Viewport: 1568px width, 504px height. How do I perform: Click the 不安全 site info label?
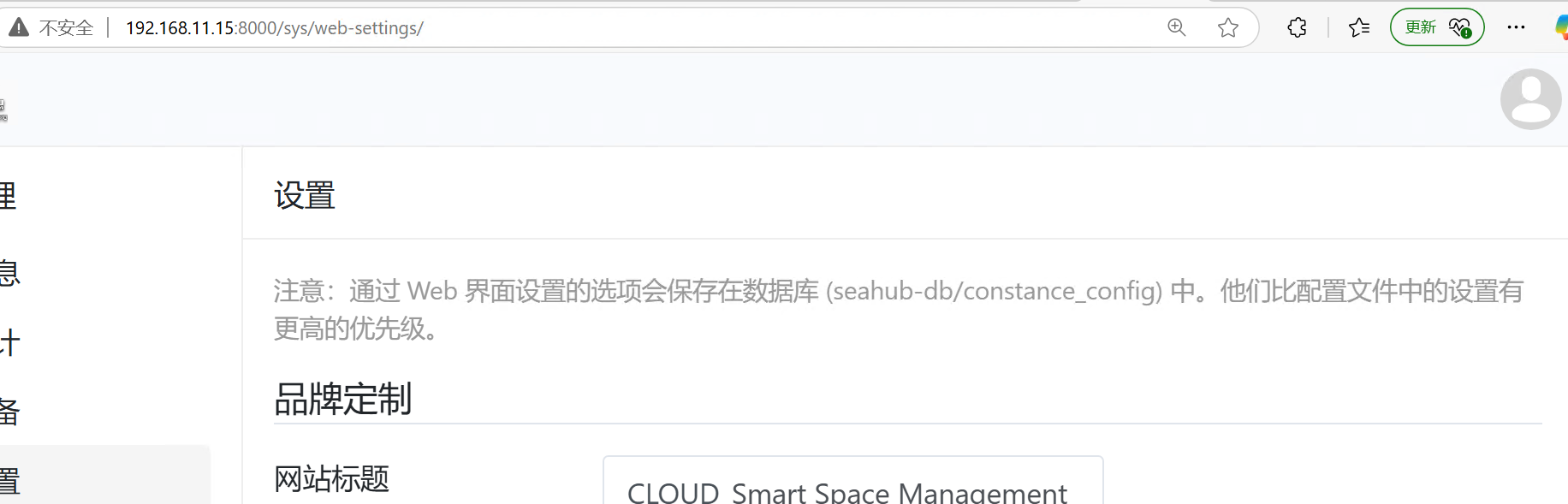point(66,28)
